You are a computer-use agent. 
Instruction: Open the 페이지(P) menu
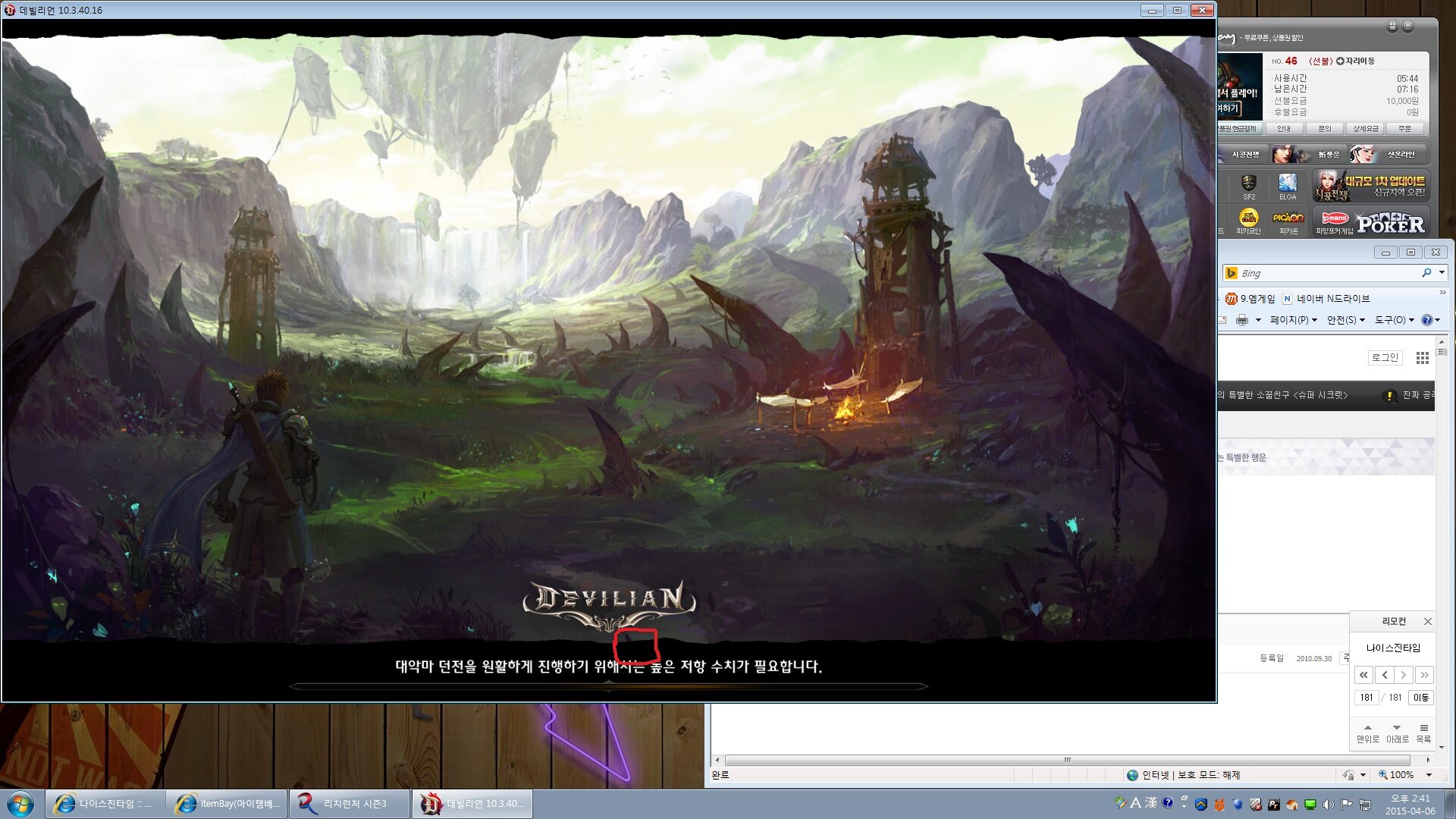(x=1294, y=320)
